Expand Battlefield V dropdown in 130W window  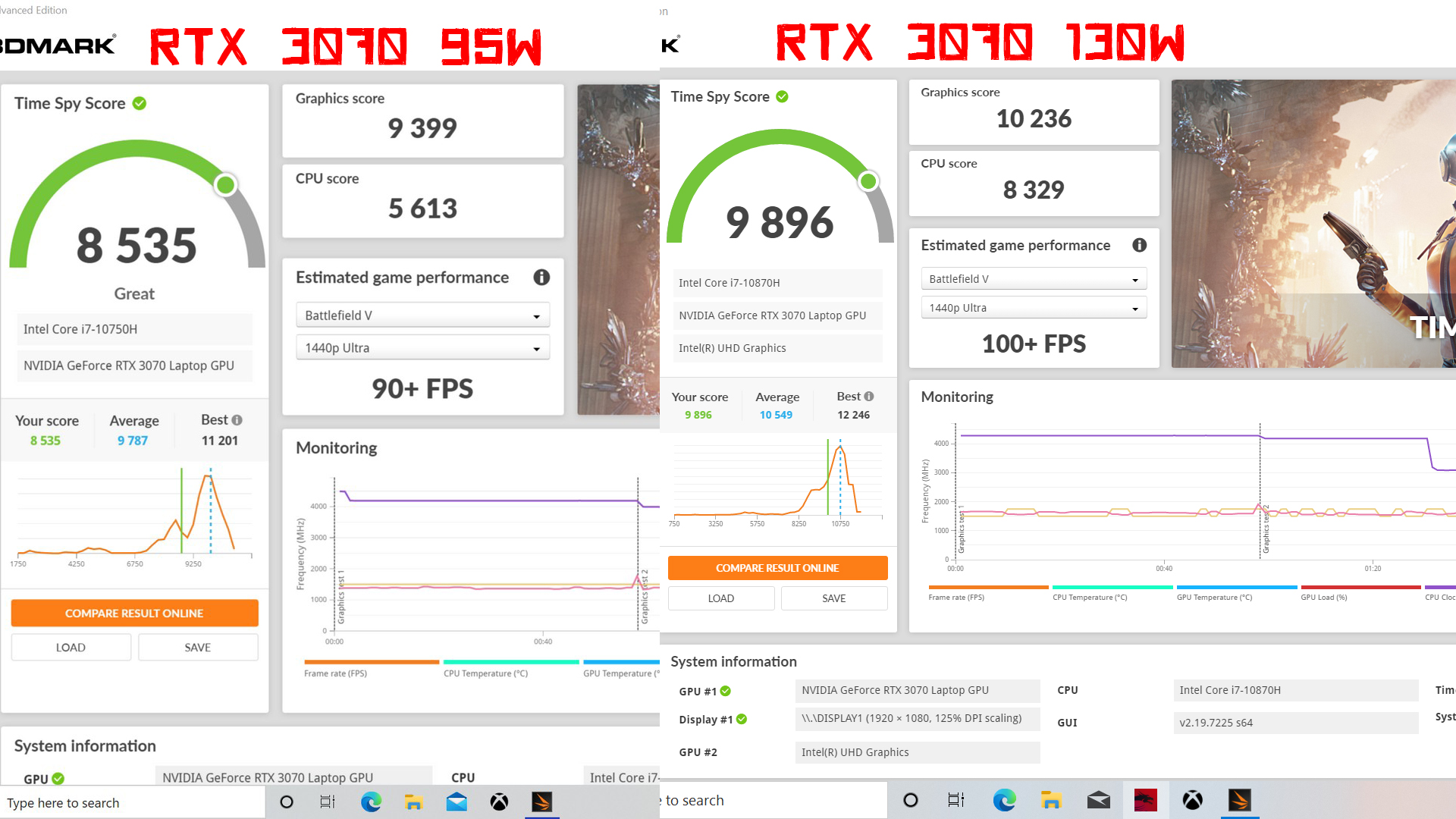(x=1034, y=279)
